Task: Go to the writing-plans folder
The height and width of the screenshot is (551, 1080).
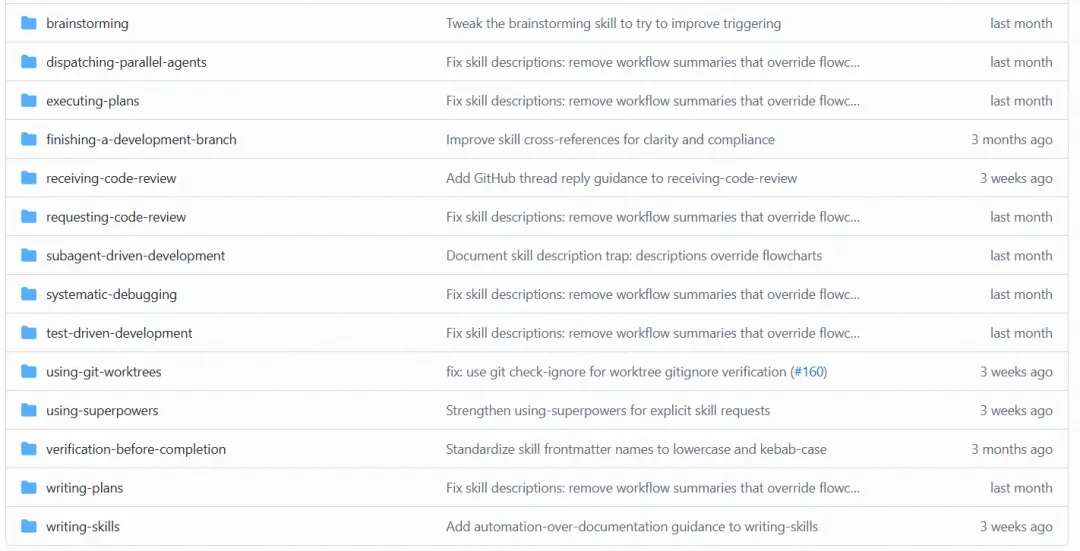Action: [84, 488]
